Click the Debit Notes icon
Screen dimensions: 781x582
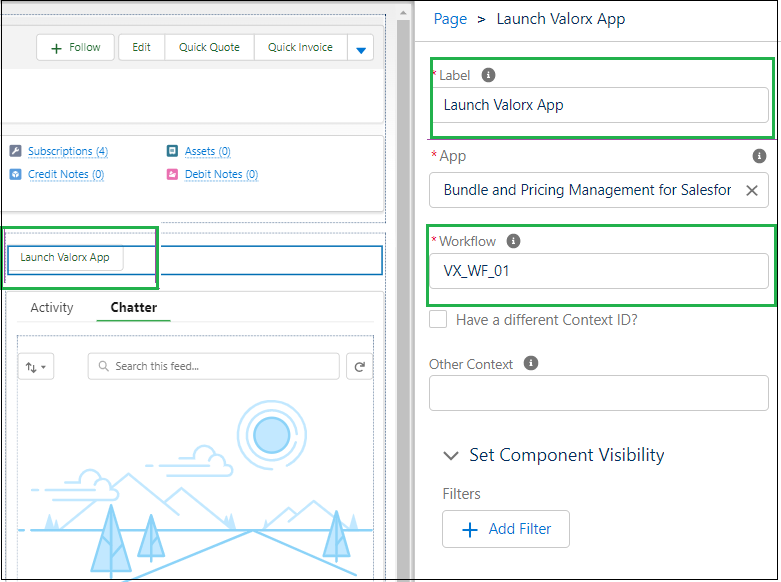click(x=172, y=174)
